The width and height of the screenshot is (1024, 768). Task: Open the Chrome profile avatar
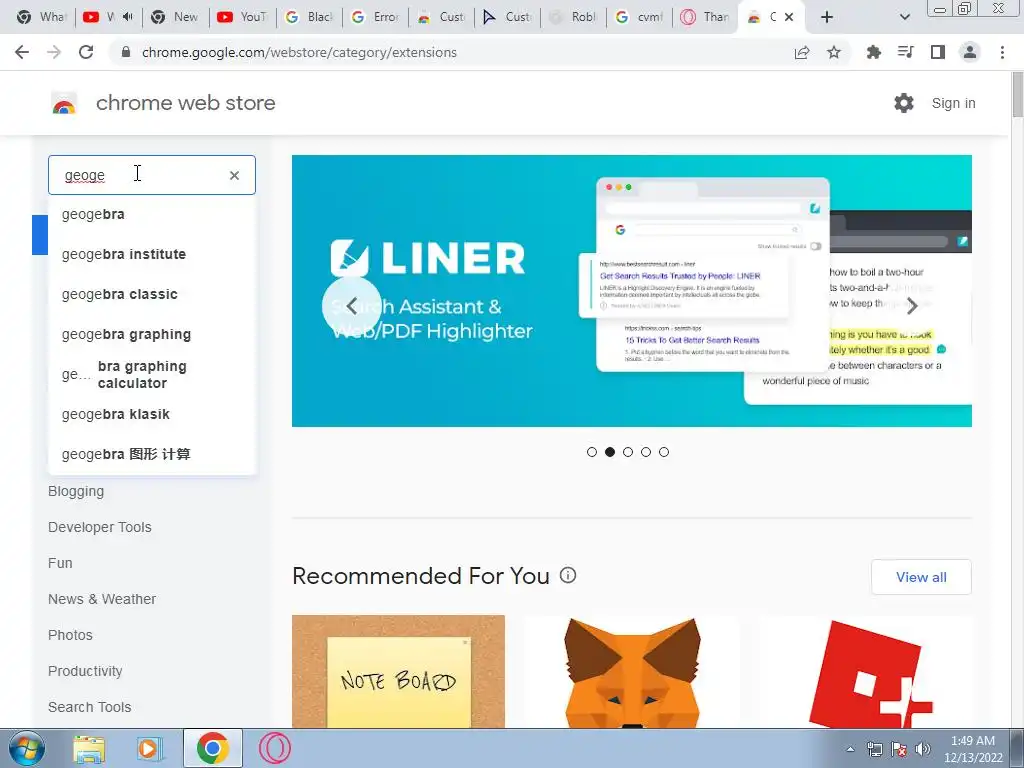(x=970, y=52)
